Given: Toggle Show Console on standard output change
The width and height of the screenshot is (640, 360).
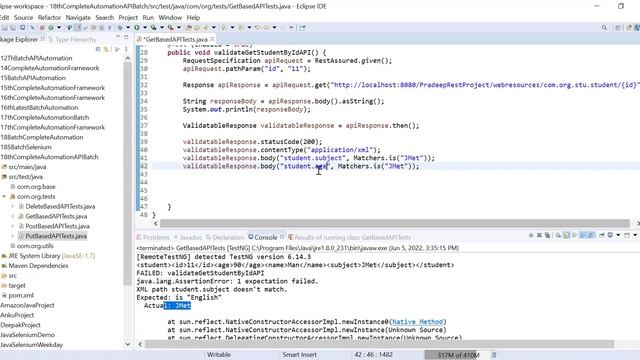Looking at the screenshot, I should pyautogui.click(x=582, y=236).
